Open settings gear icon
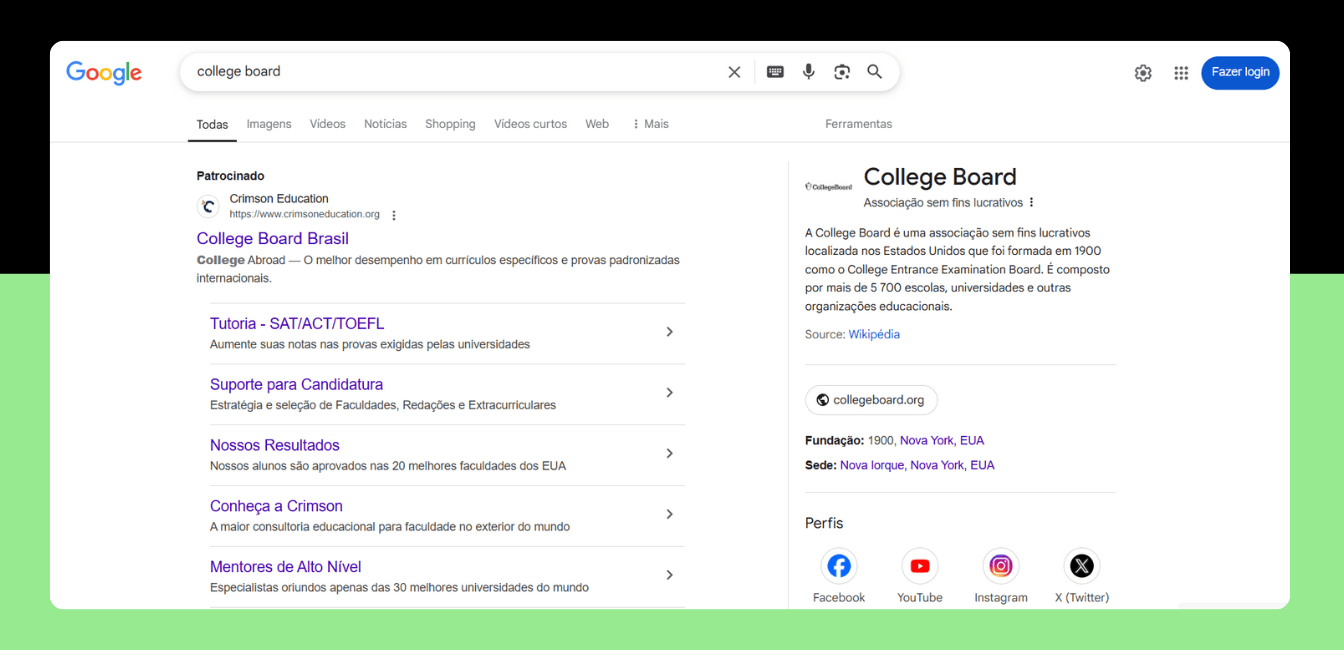Viewport: 1344px width, 650px height. [x=1143, y=73]
